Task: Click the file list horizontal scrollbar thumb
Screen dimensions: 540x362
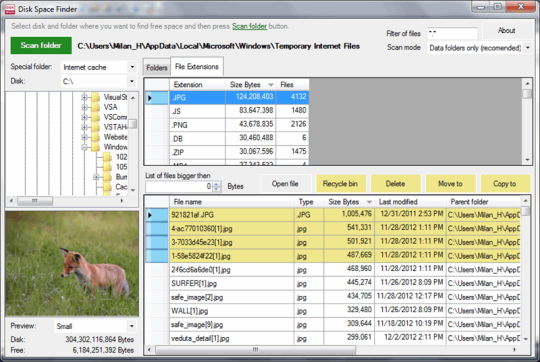Action: coord(256,350)
